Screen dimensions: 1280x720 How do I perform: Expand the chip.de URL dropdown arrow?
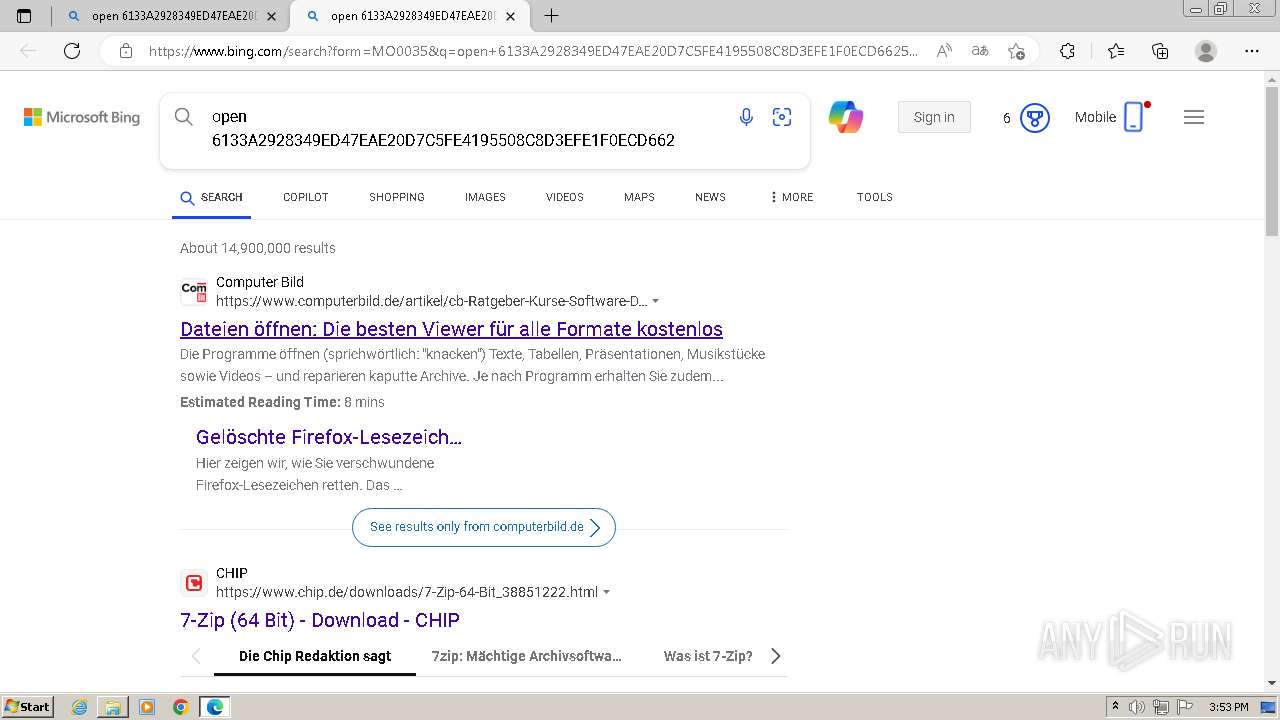click(607, 592)
